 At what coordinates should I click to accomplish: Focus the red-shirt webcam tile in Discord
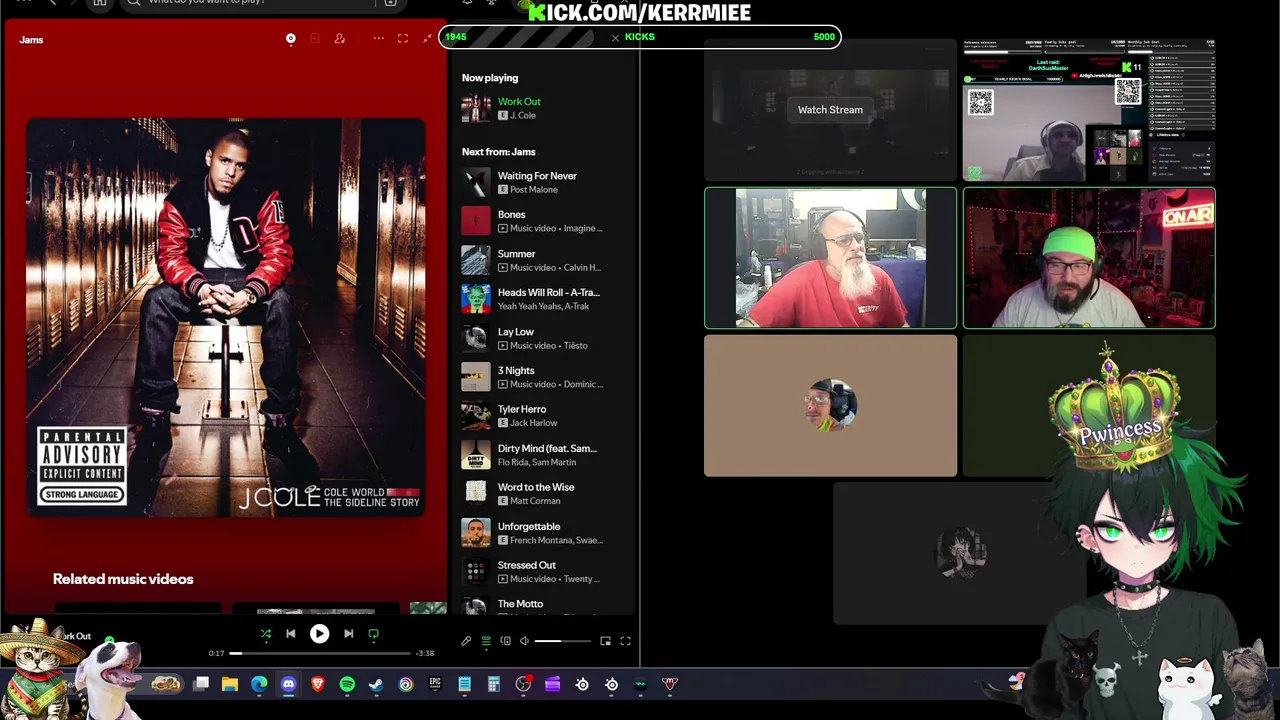click(830, 258)
